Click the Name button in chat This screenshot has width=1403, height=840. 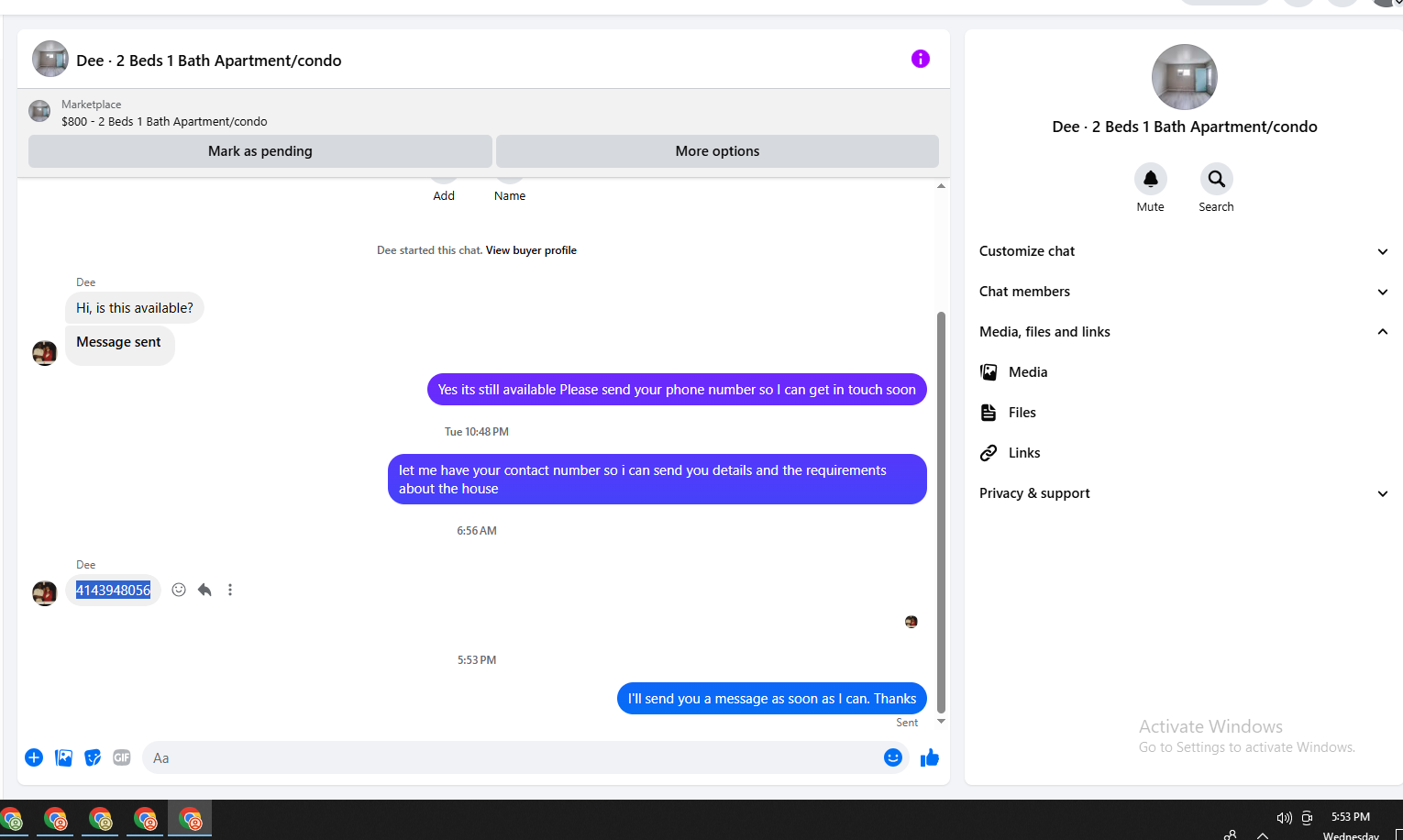(x=510, y=196)
